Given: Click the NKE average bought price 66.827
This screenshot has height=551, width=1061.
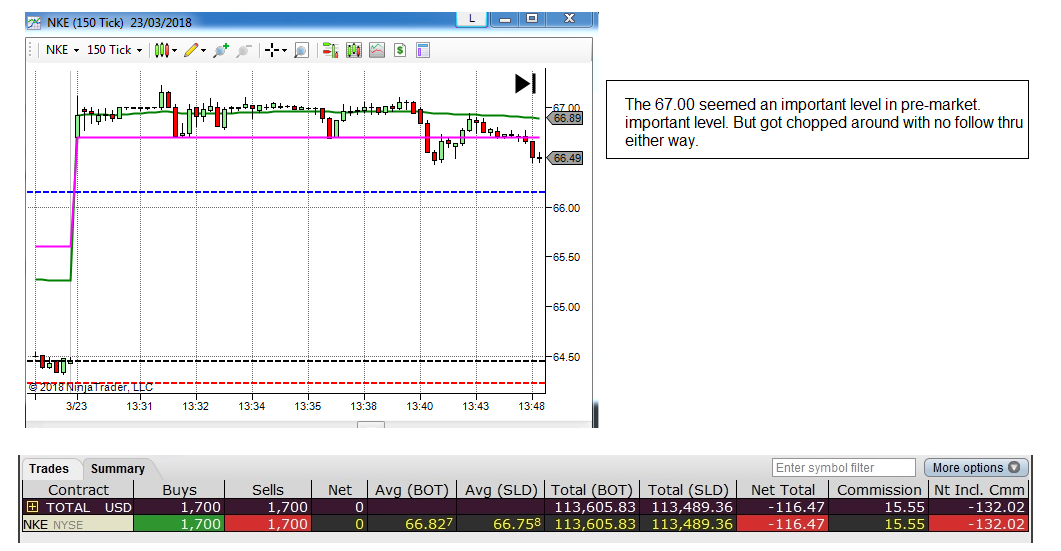Looking at the screenshot, I should point(411,524).
